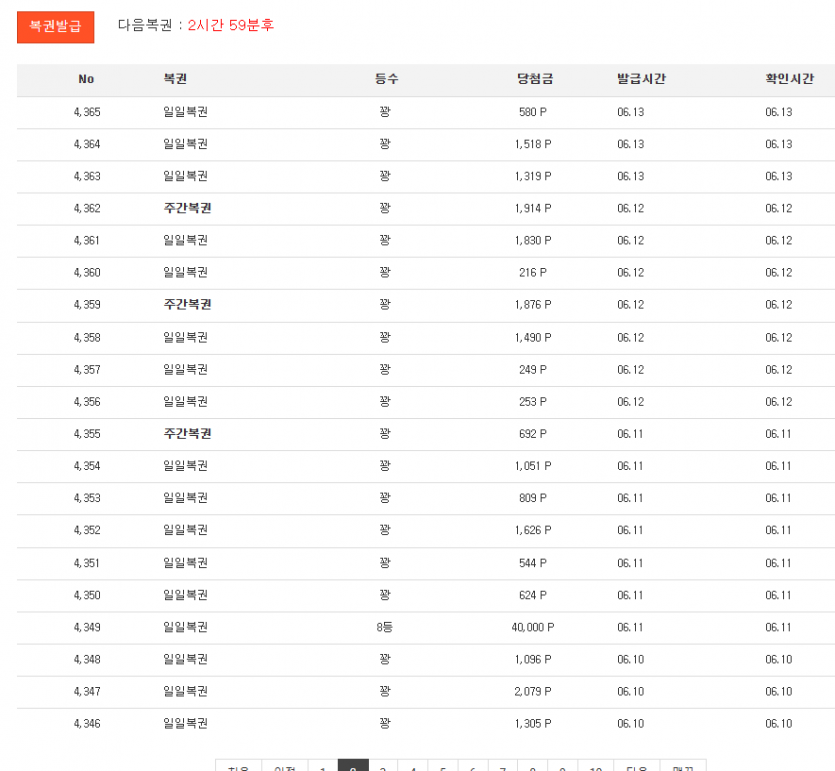Go to pagination page 1
835x771 pixels.
(x=323, y=767)
